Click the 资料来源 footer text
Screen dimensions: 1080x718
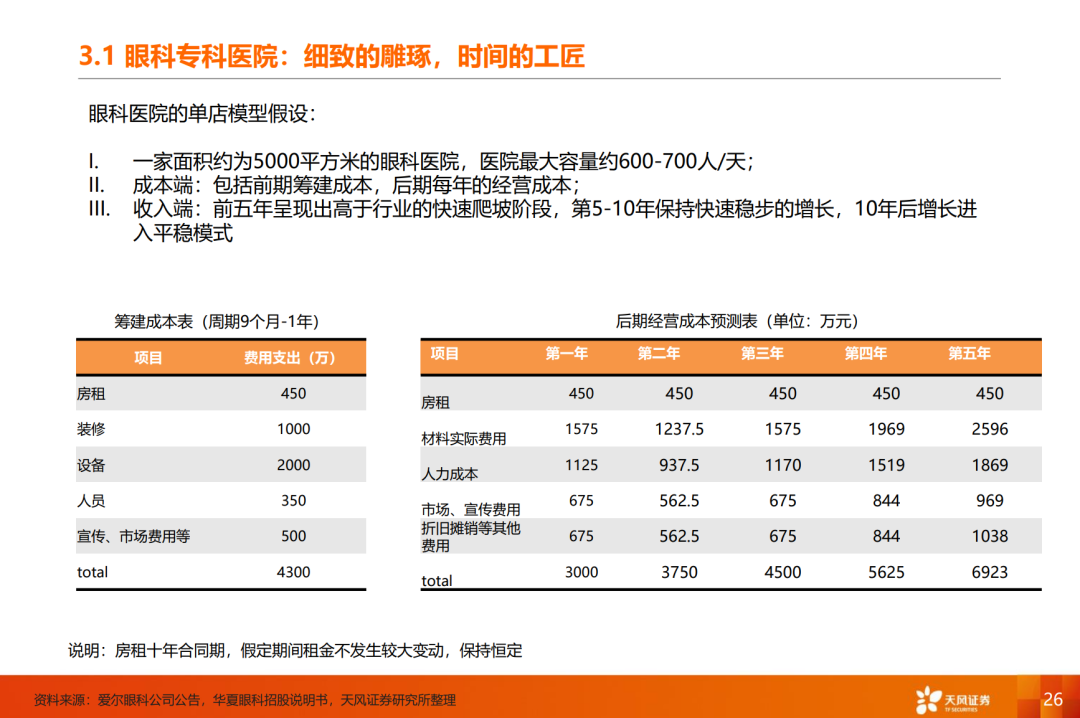tap(245, 700)
